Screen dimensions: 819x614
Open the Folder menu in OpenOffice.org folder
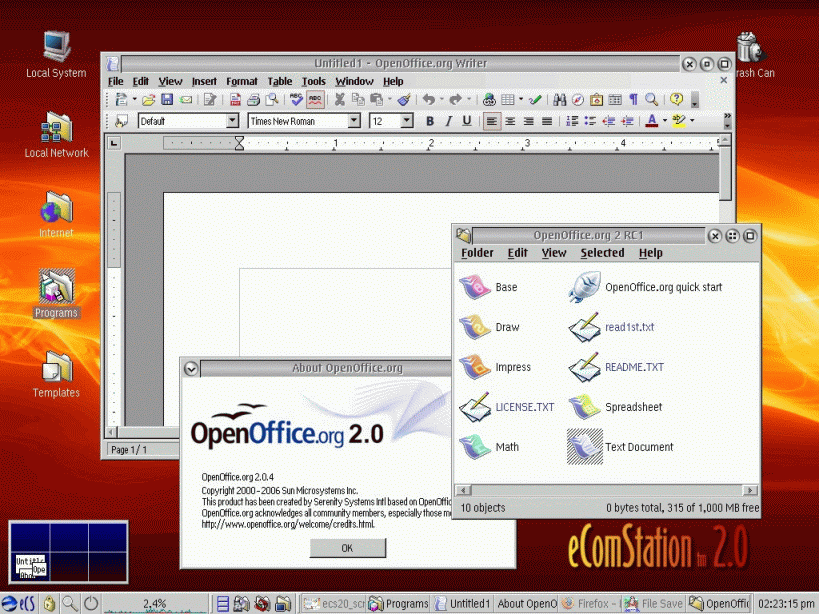pyautogui.click(x=477, y=253)
